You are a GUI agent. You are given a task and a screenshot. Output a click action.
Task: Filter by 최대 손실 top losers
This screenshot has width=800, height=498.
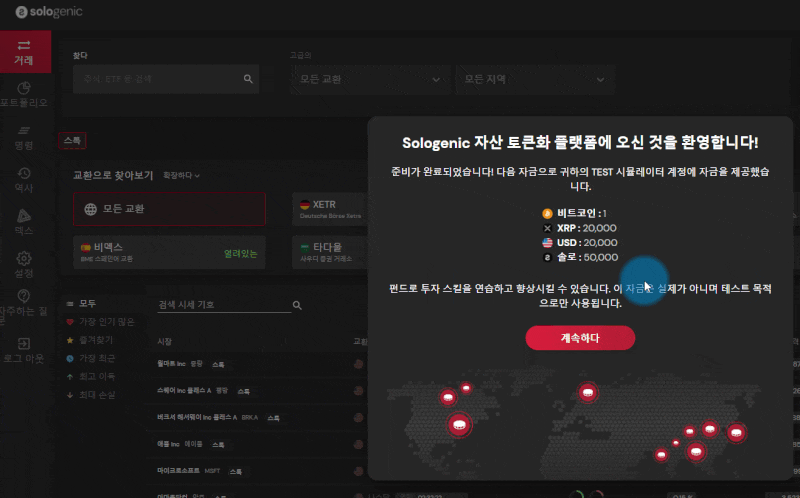tap(91, 395)
